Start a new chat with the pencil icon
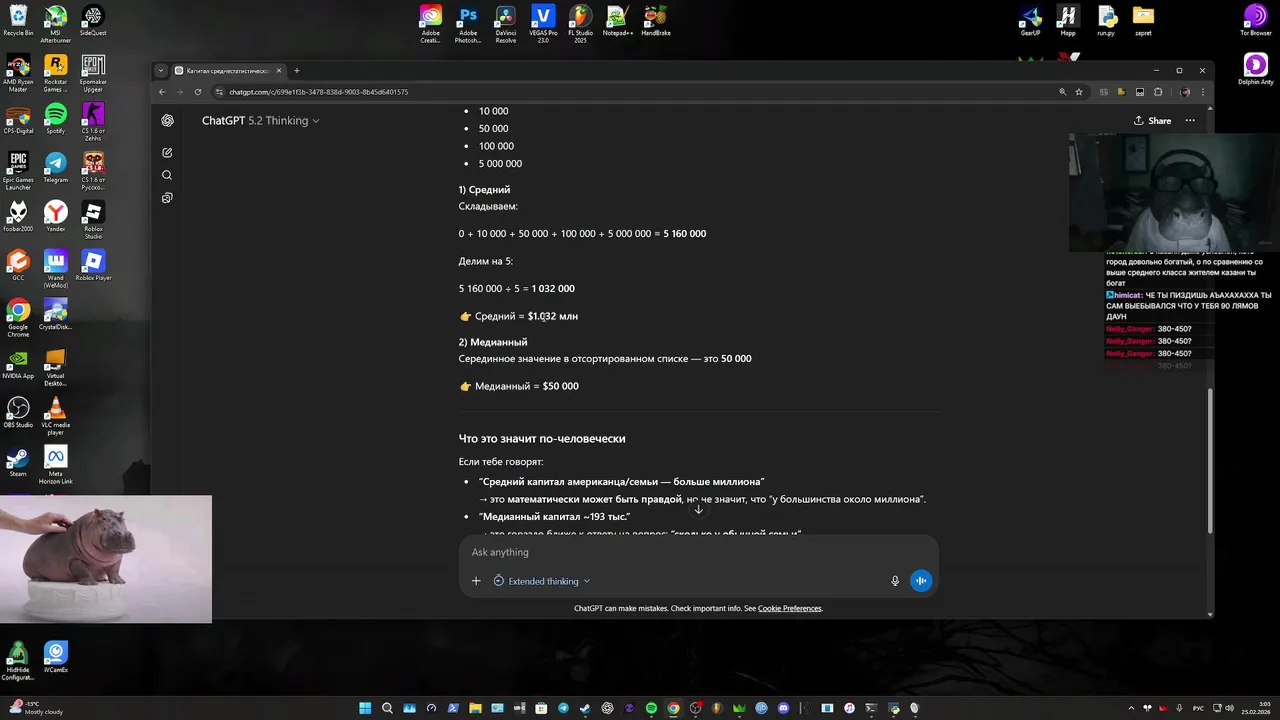 coord(167,153)
